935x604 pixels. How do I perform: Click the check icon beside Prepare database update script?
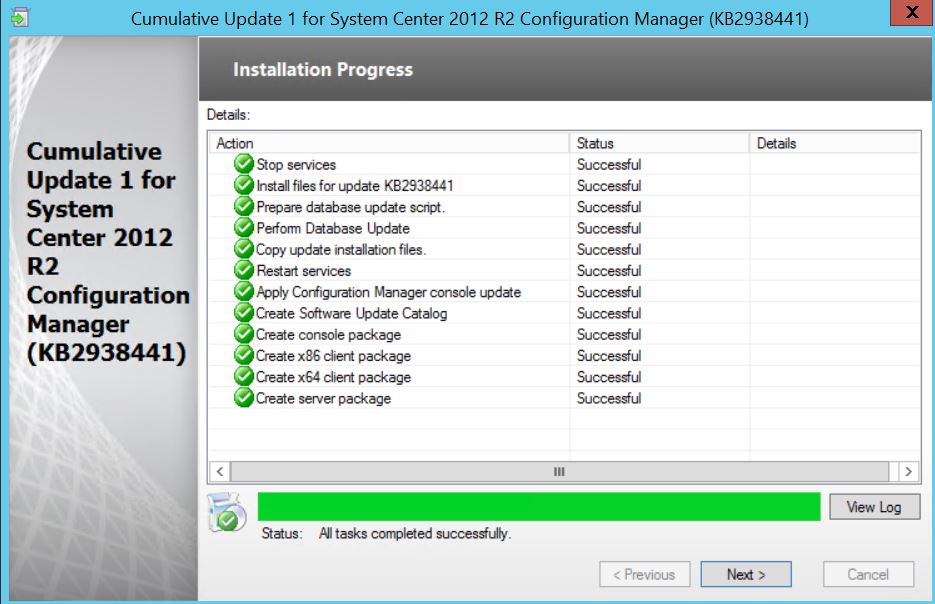[244, 206]
